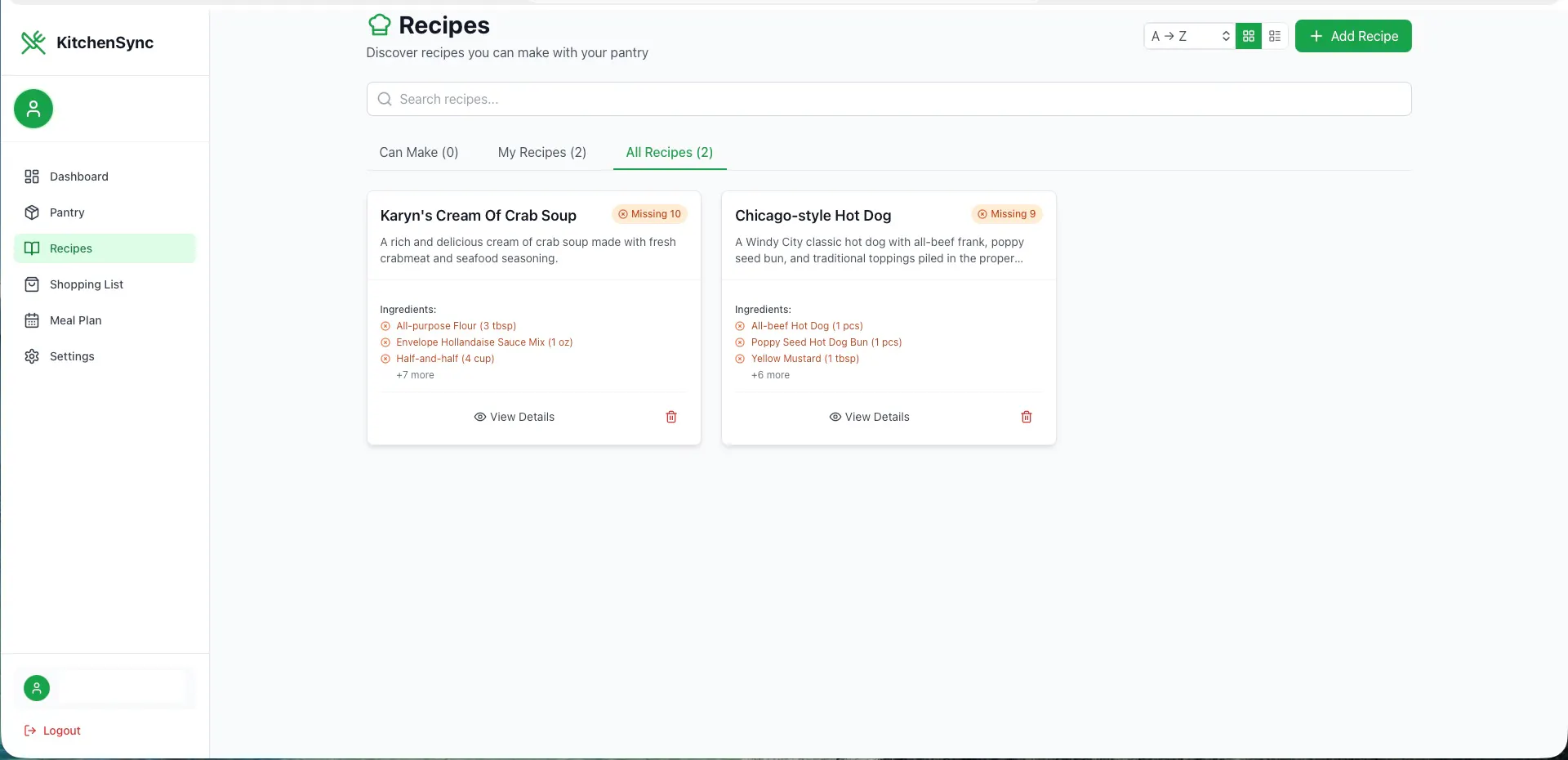The height and width of the screenshot is (760, 1568).
Task: Click the Missing 10 badge
Action: point(650,214)
